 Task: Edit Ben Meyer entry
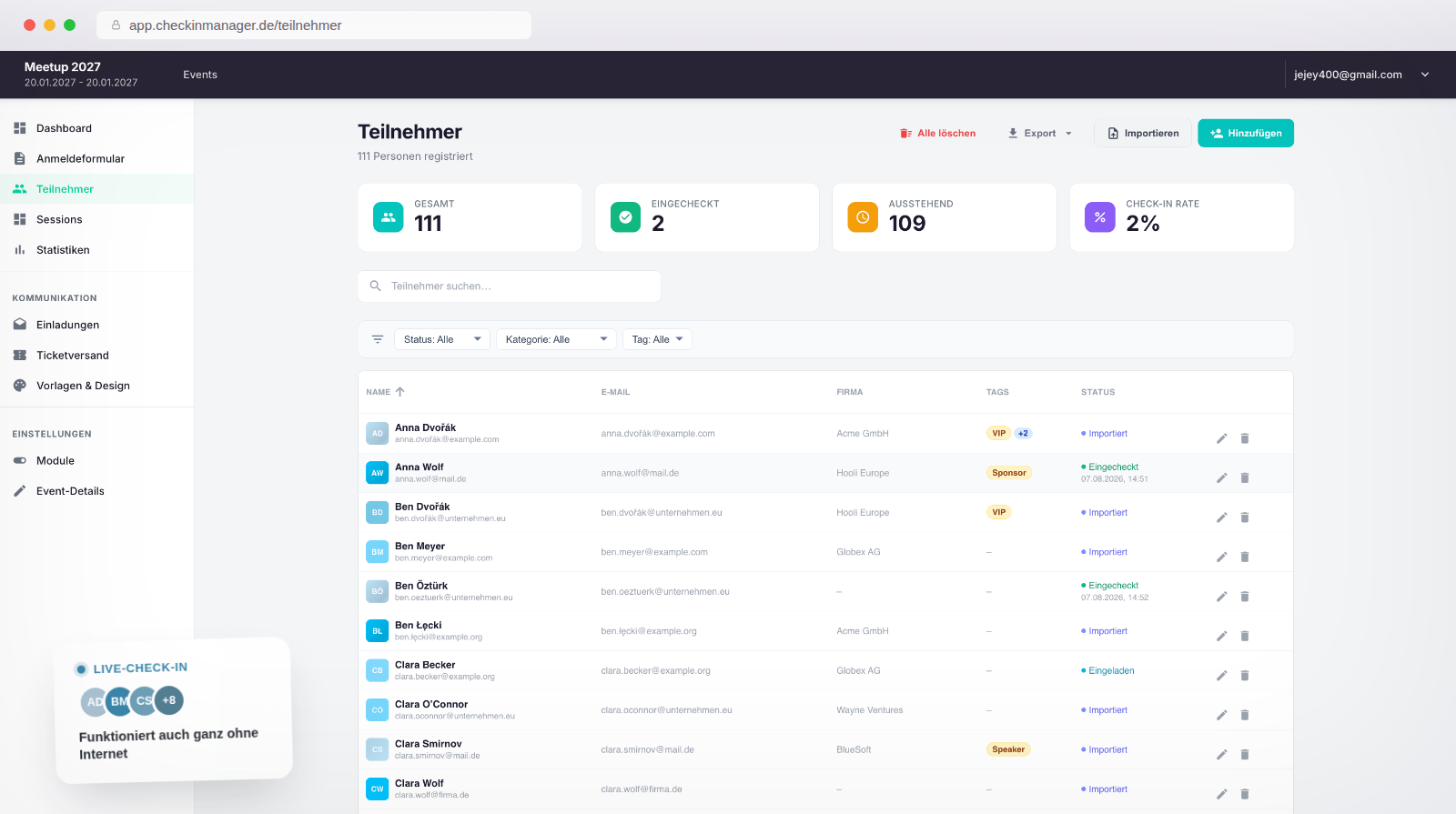(x=1222, y=557)
